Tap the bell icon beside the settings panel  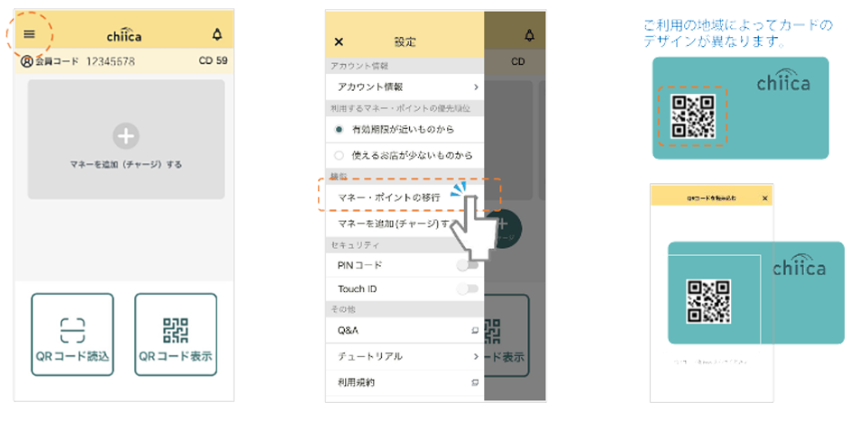click(x=529, y=36)
